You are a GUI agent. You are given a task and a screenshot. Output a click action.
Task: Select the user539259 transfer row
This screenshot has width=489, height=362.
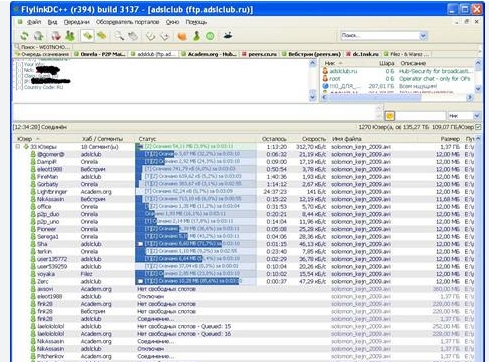point(245,266)
